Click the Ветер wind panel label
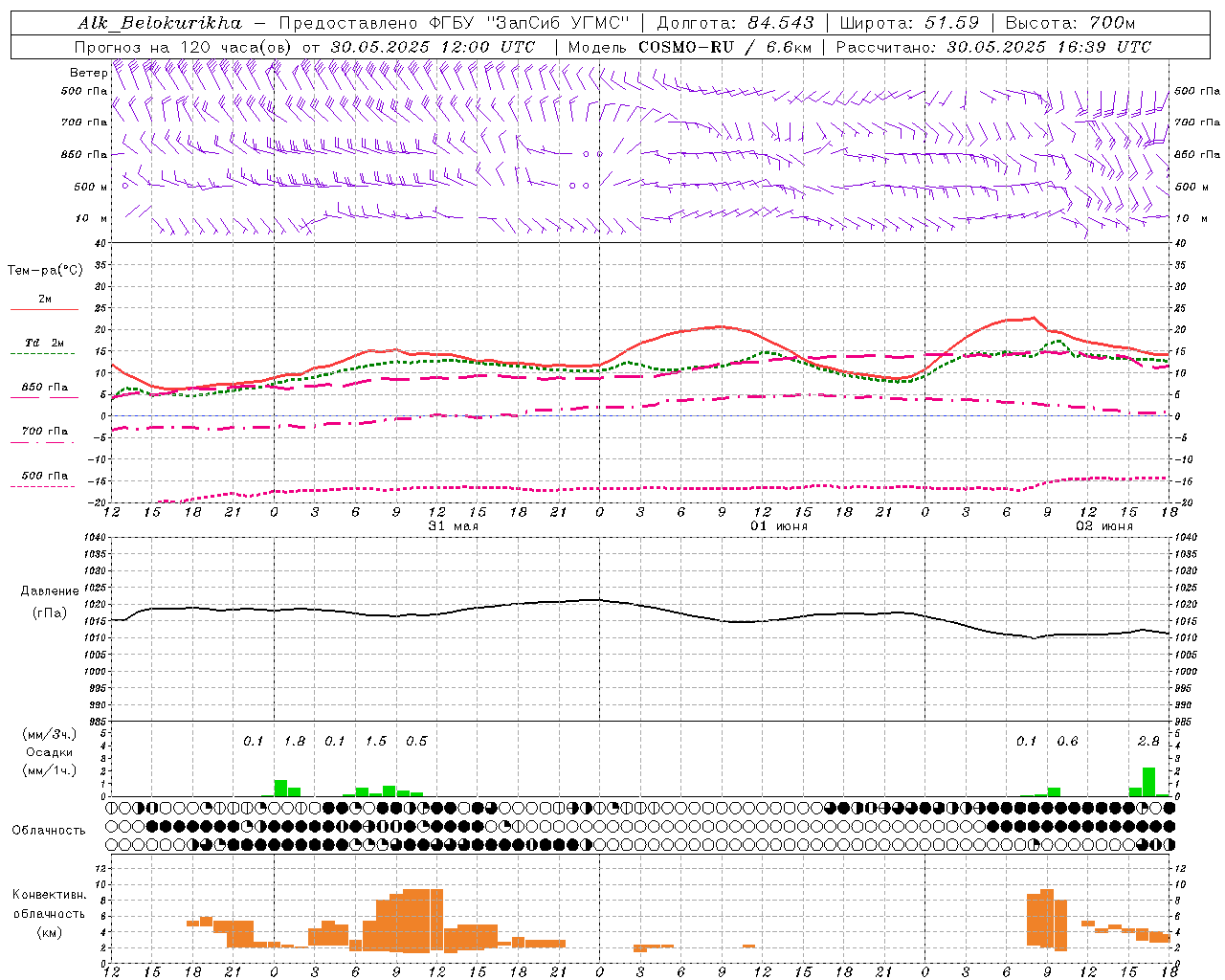 [88, 73]
